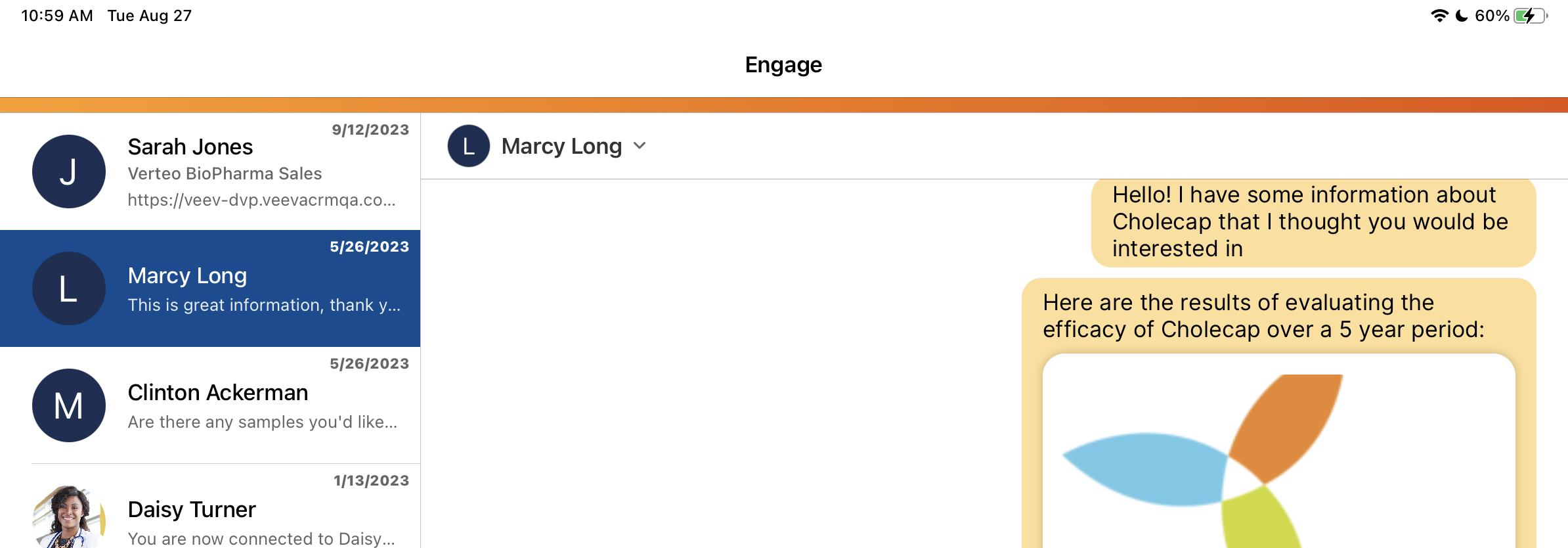Open Sarah Jones avatar circle
This screenshot has width=1568, height=548.
(69, 171)
